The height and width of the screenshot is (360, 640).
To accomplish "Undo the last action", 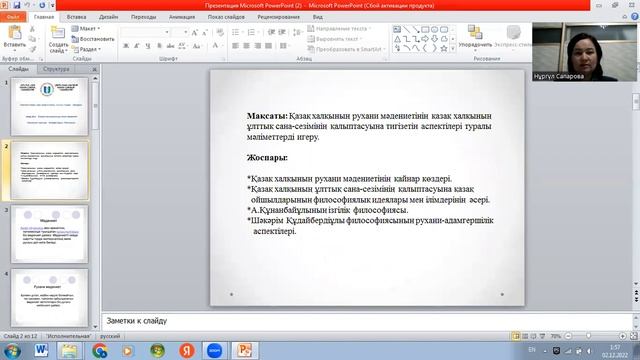I will 27,5.
